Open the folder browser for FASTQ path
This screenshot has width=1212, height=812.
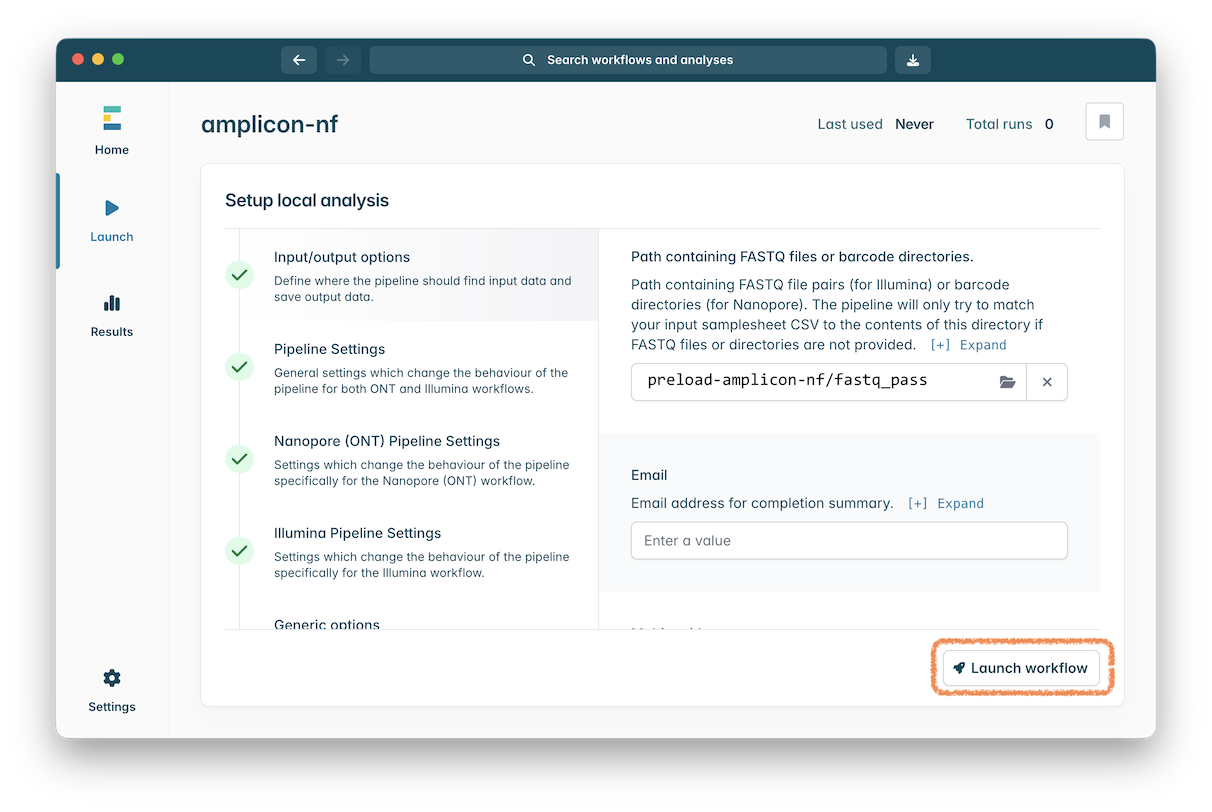1007,382
